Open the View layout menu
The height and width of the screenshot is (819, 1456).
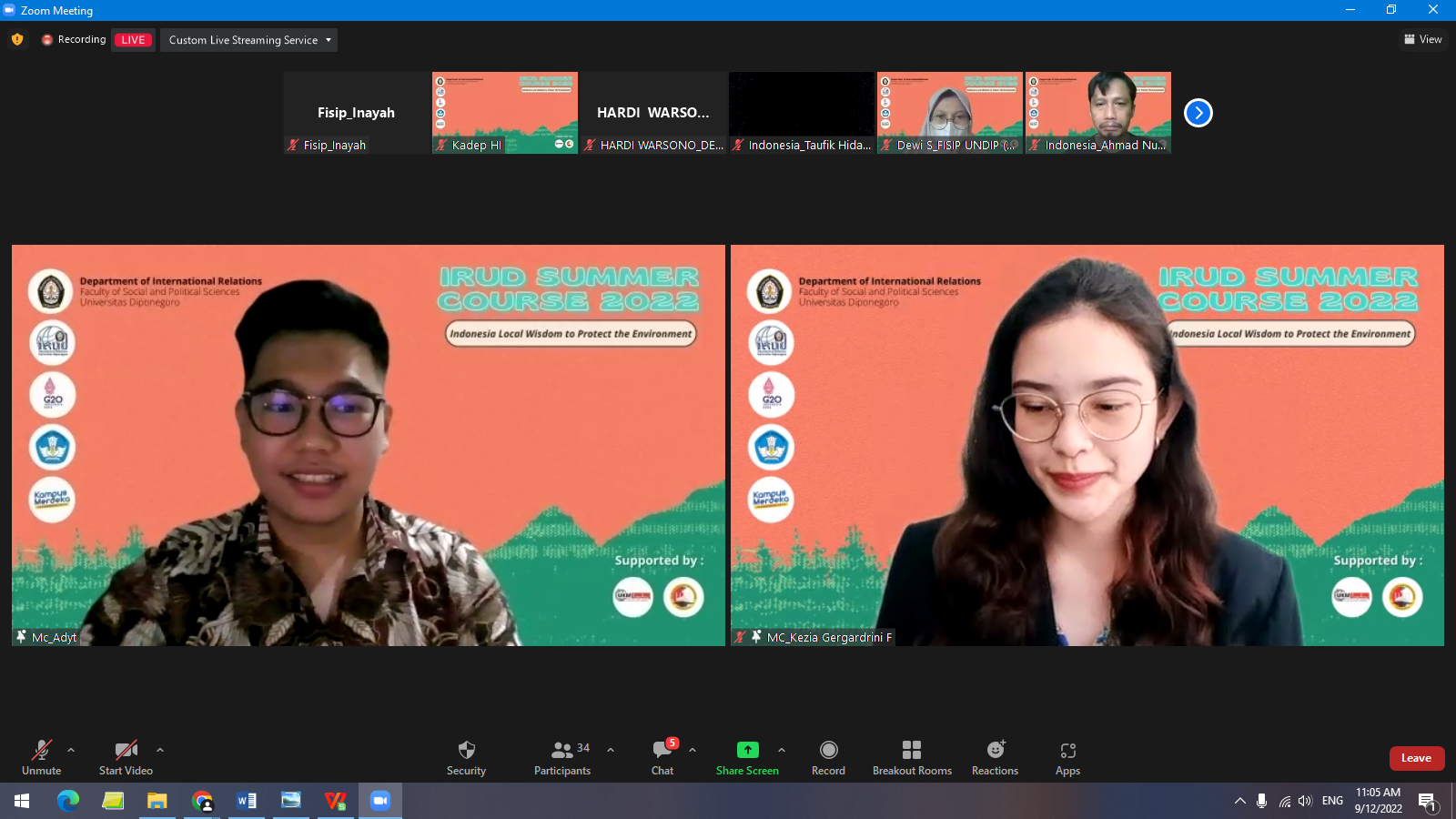(x=1423, y=39)
